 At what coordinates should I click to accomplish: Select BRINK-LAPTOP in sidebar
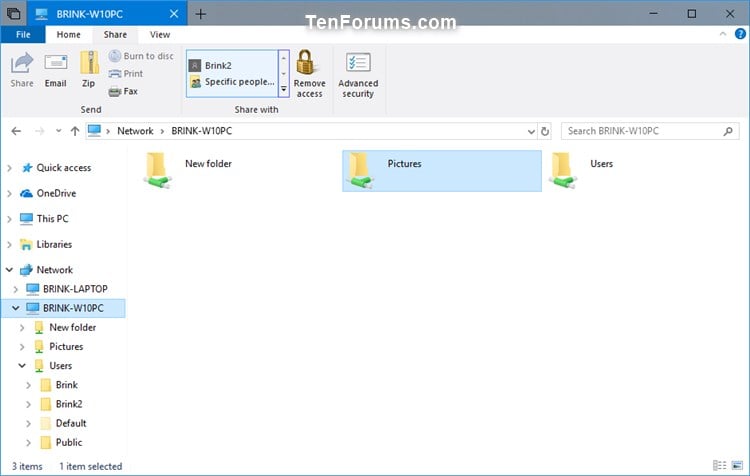click(75, 289)
